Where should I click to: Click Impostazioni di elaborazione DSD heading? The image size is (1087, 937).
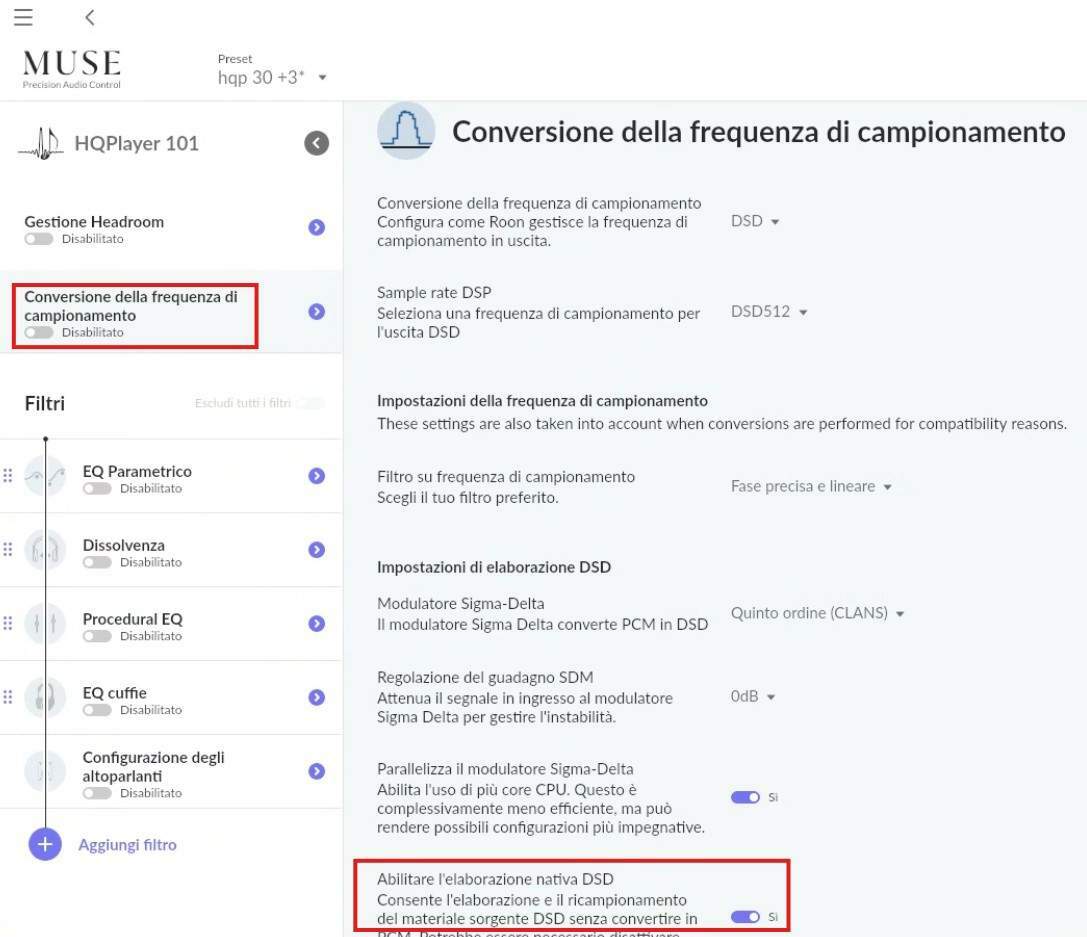point(494,568)
